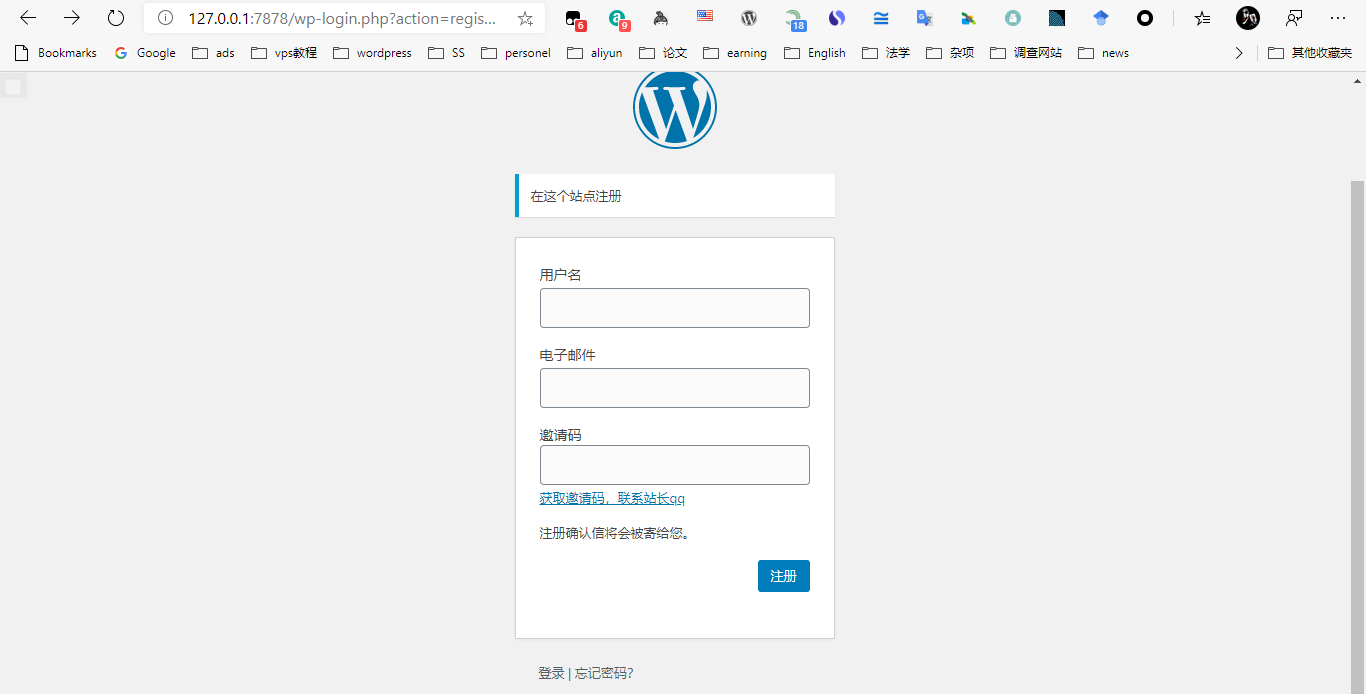Click the 邀请码 input field
This screenshot has height=694, width=1366.
[x=675, y=465]
